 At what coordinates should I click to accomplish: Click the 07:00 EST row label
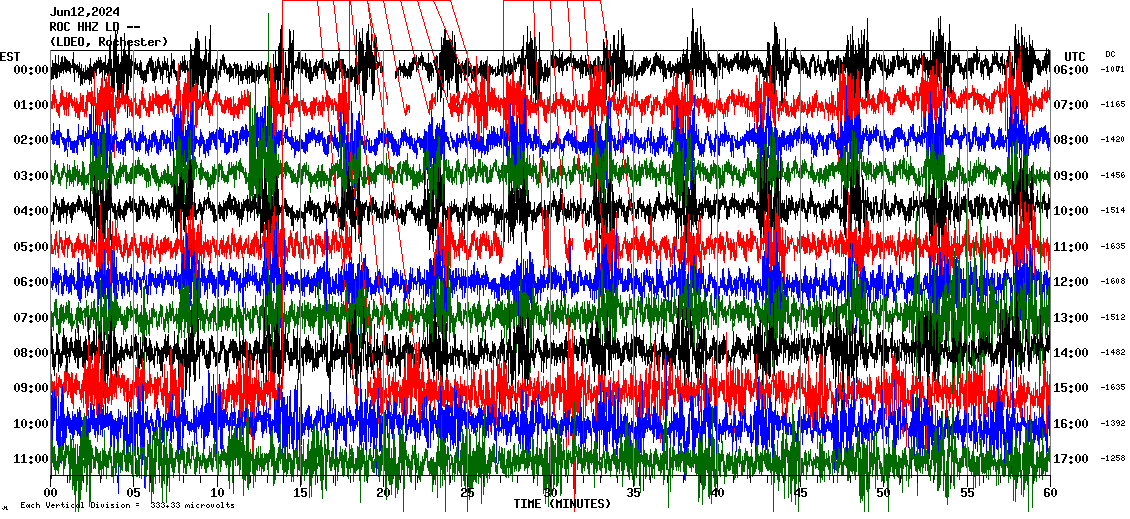pyautogui.click(x=32, y=318)
